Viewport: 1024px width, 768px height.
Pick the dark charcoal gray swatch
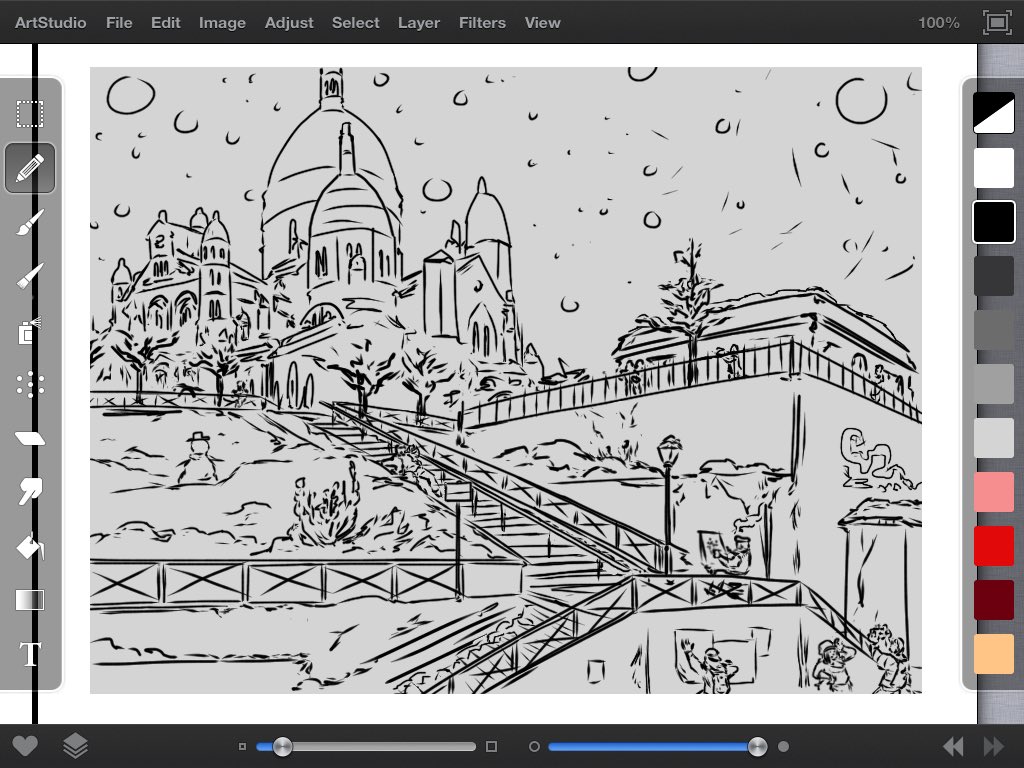click(x=993, y=276)
